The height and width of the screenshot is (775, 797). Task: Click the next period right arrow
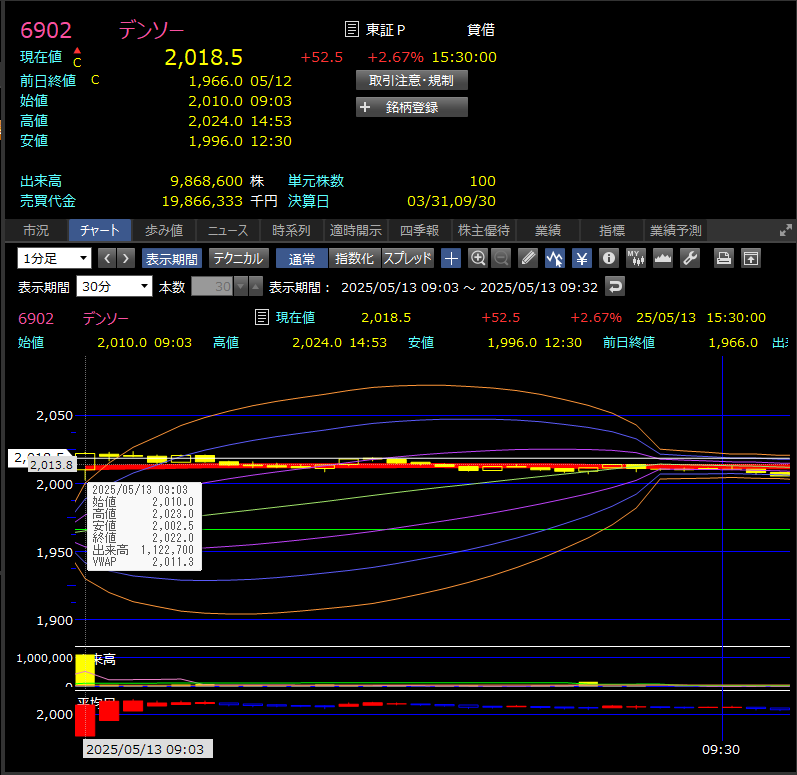point(126,258)
